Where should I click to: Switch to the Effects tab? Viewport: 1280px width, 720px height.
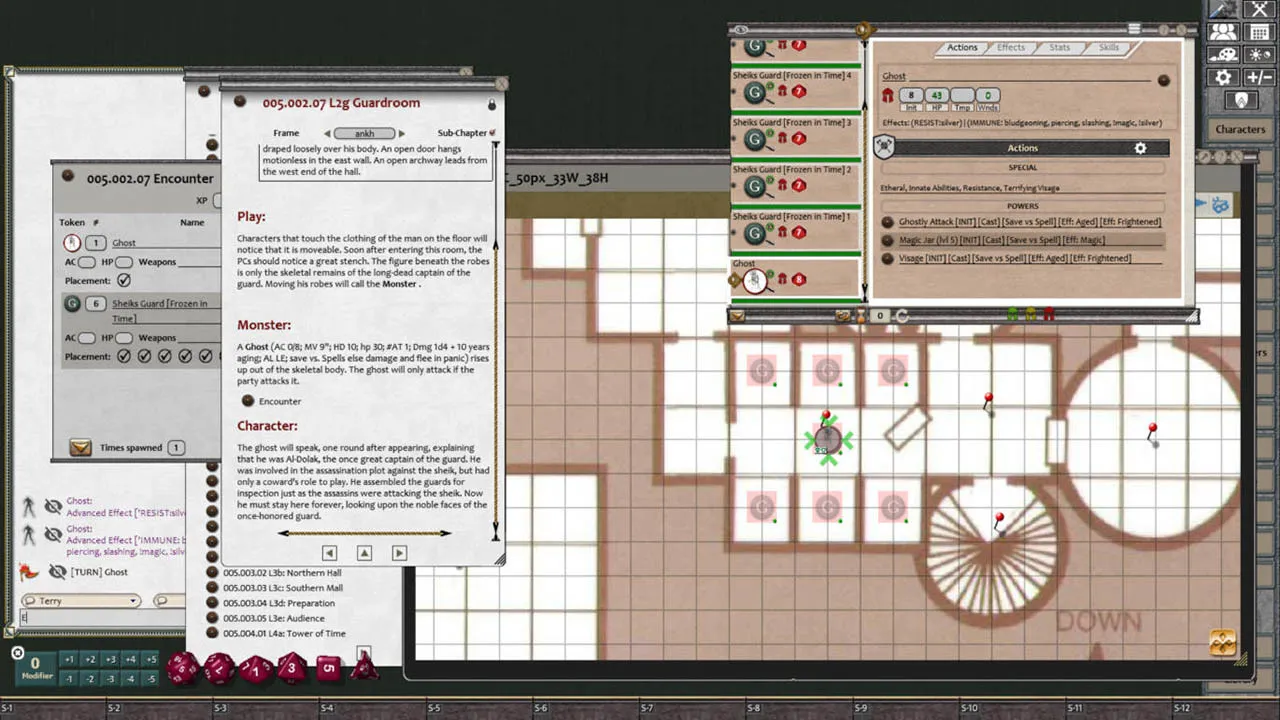[x=1011, y=48]
